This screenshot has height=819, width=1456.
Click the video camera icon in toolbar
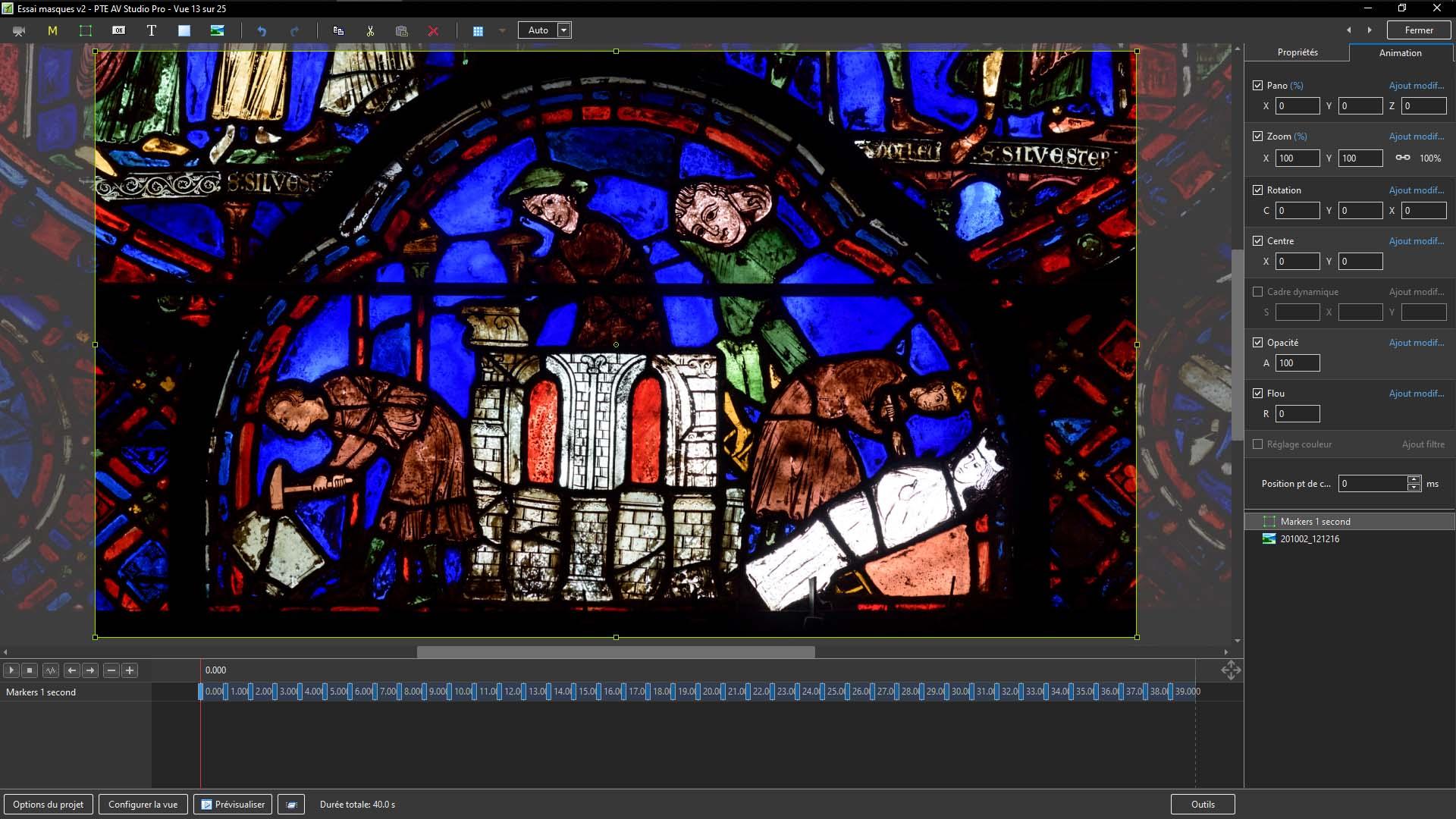pos(19,31)
